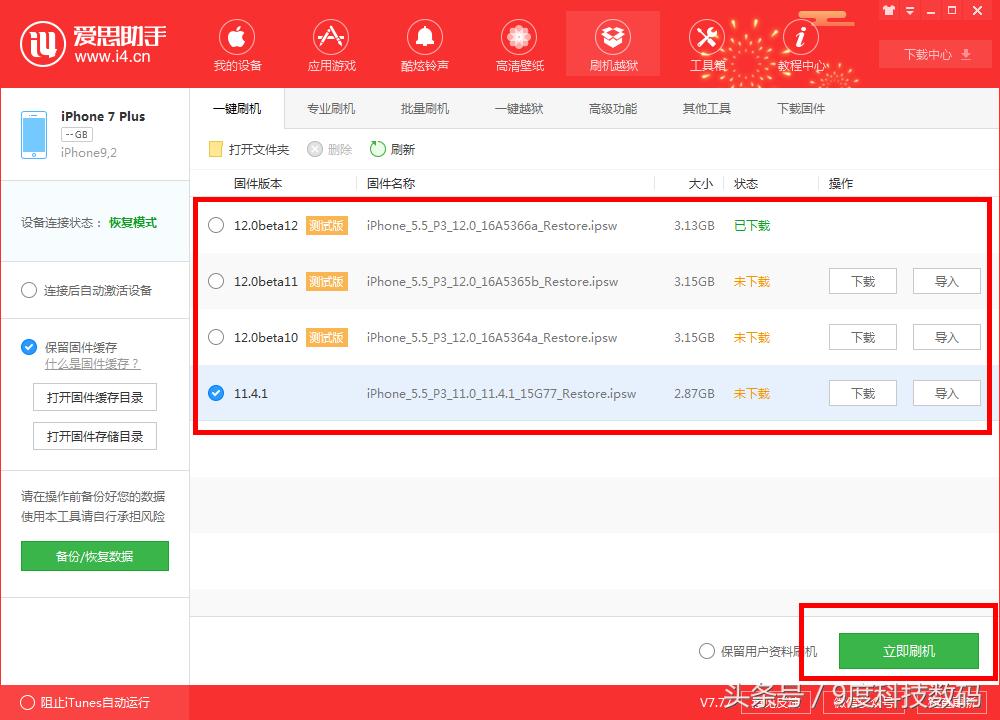Viewport: 1000px width, 720px height.
Task: Switch to the 专业刷机 tab
Action: tap(330, 108)
